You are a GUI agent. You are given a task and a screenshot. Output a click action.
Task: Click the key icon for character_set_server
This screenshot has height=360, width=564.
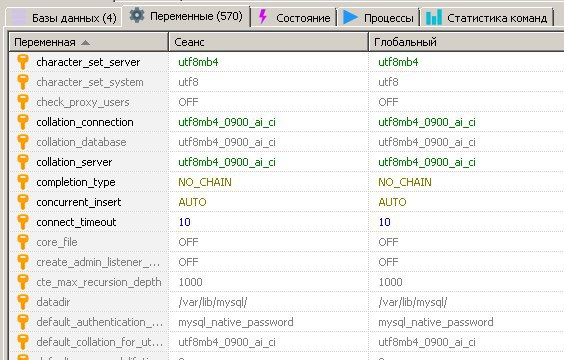(23, 62)
